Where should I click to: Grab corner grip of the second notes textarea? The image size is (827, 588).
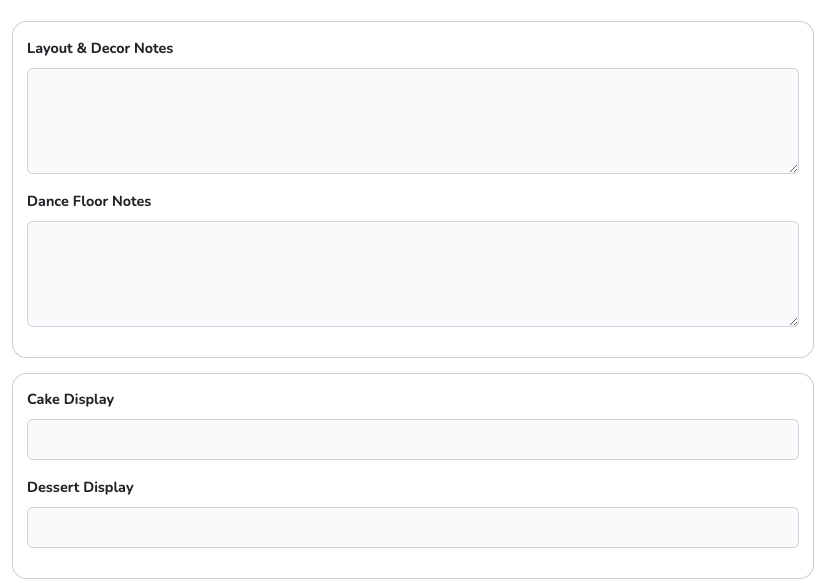tap(793, 321)
